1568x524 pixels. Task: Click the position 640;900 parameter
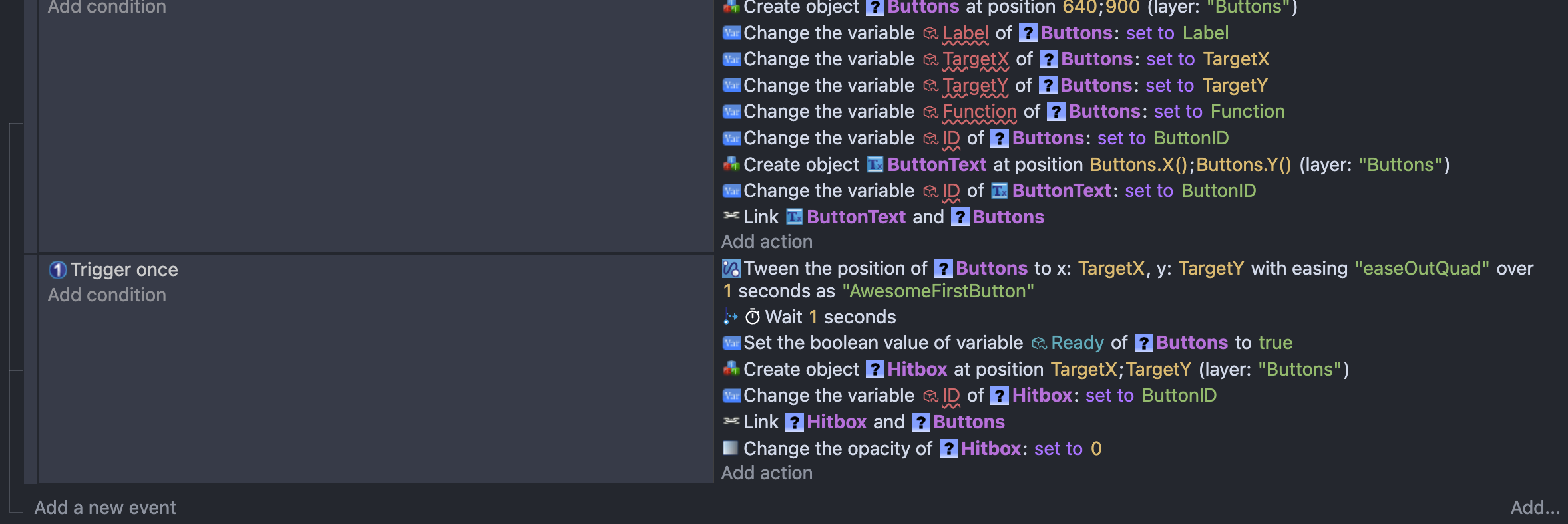1101,7
